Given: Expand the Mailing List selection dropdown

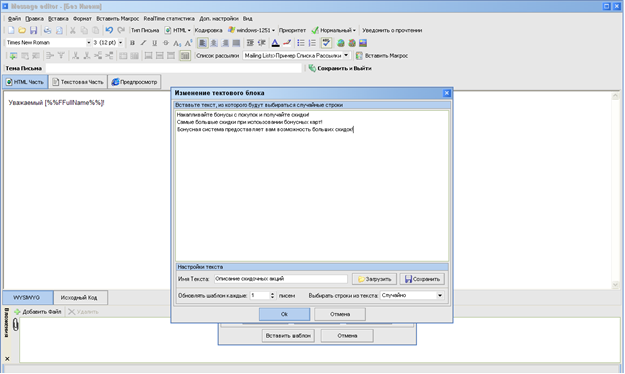Looking at the screenshot, I should click(x=346, y=55).
